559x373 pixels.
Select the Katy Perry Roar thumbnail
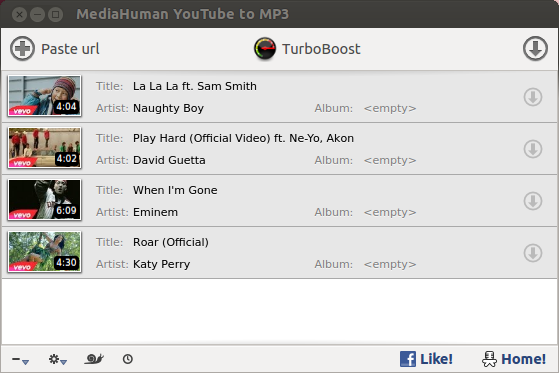[x=45, y=252]
